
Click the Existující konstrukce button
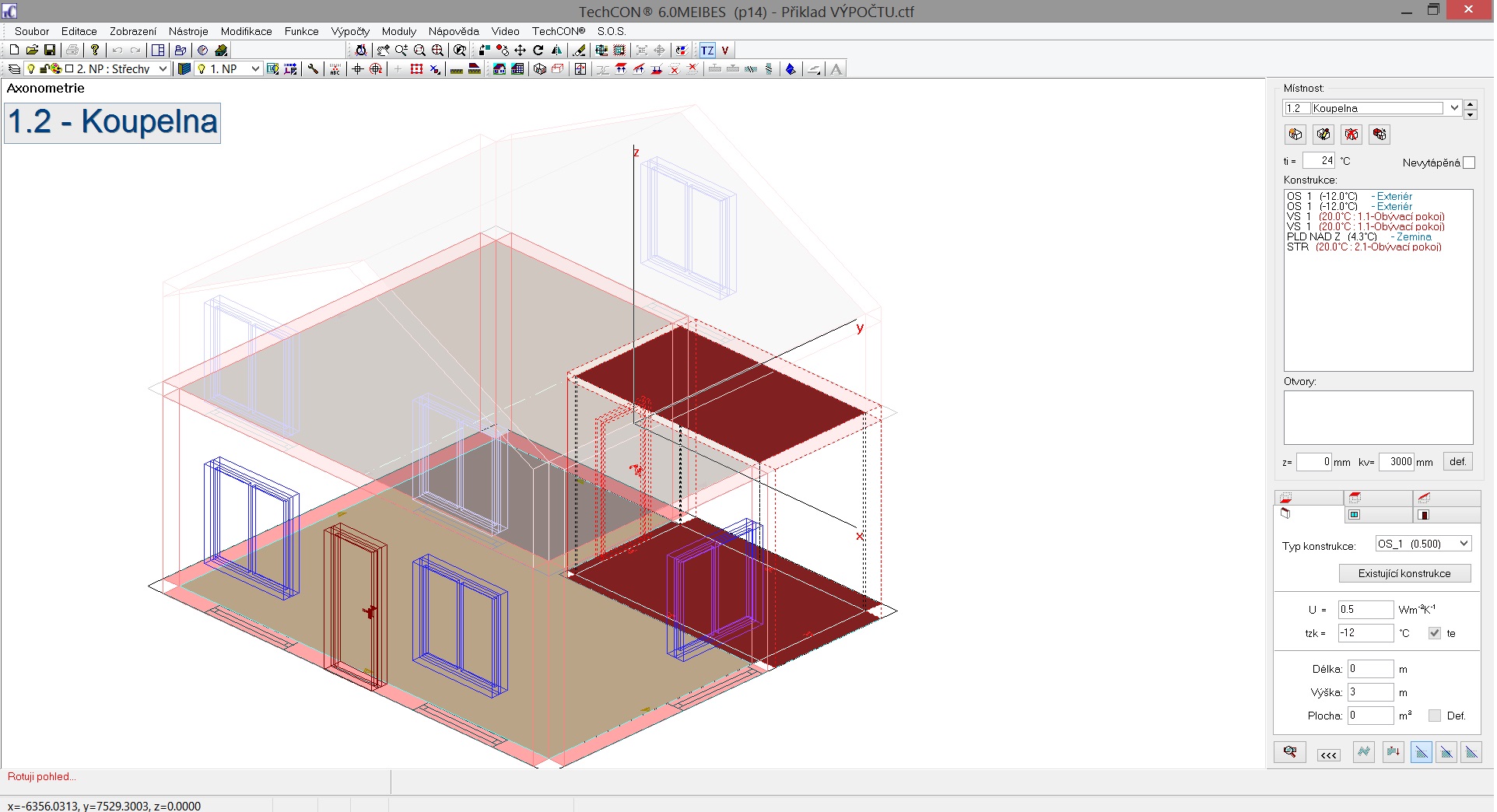tap(1404, 573)
